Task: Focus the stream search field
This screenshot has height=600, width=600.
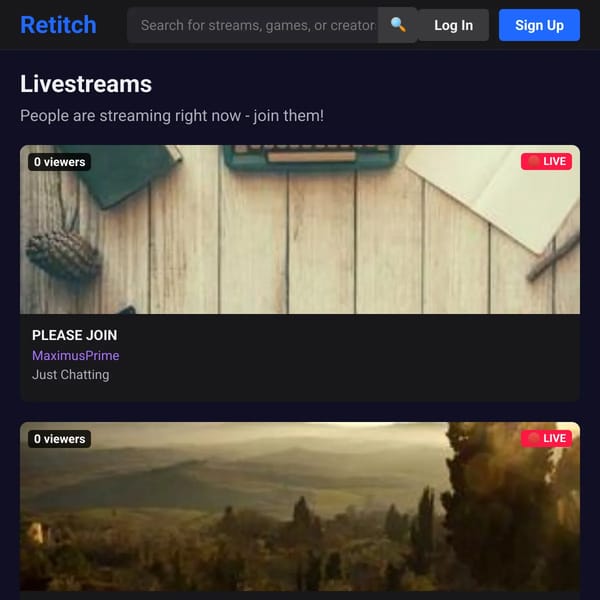Action: pyautogui.click(x=253, y=25)
